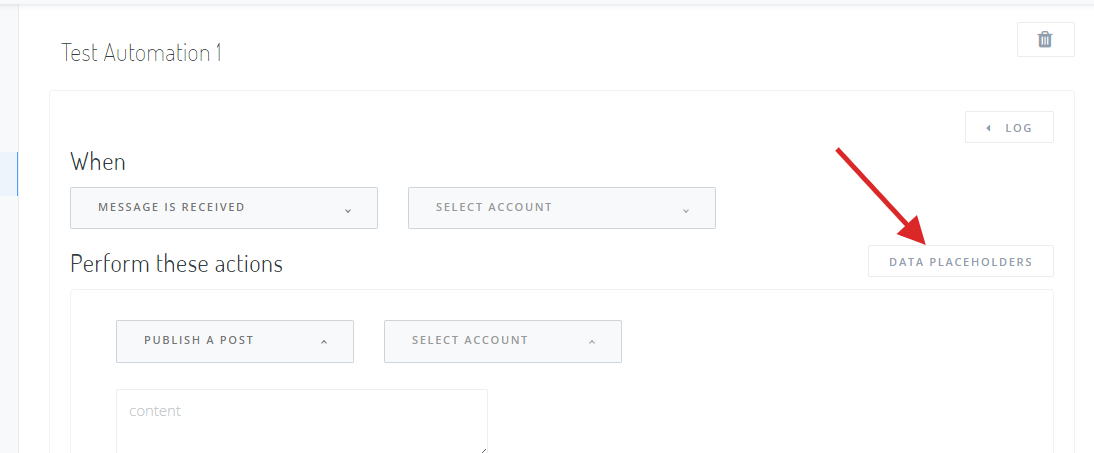Click the up-chevron icon in Publish A Post box
The height and width of the screenshot is (453, 1094).
point(323,342)
